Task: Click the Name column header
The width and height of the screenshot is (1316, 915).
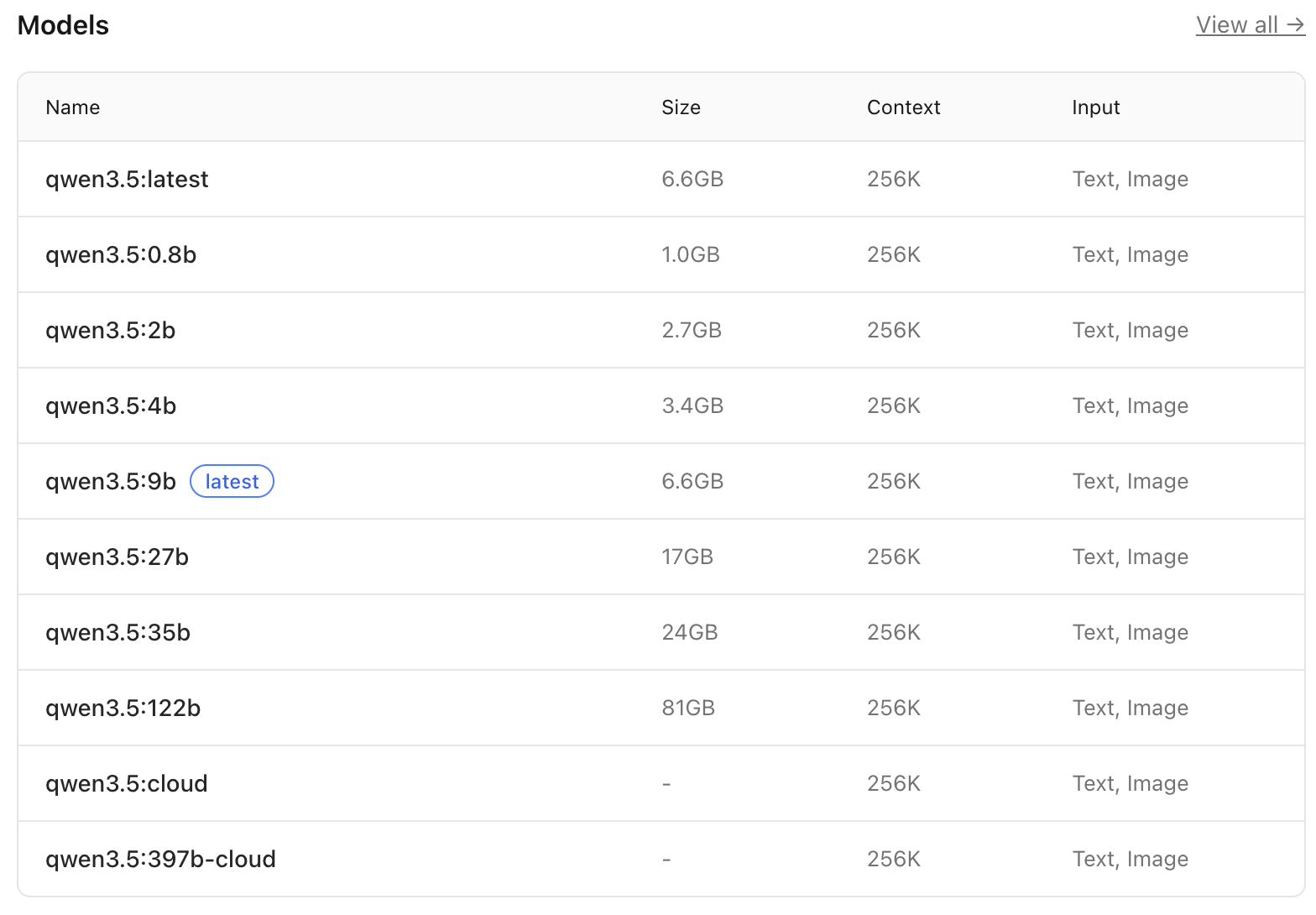Action: click(73, 107)
